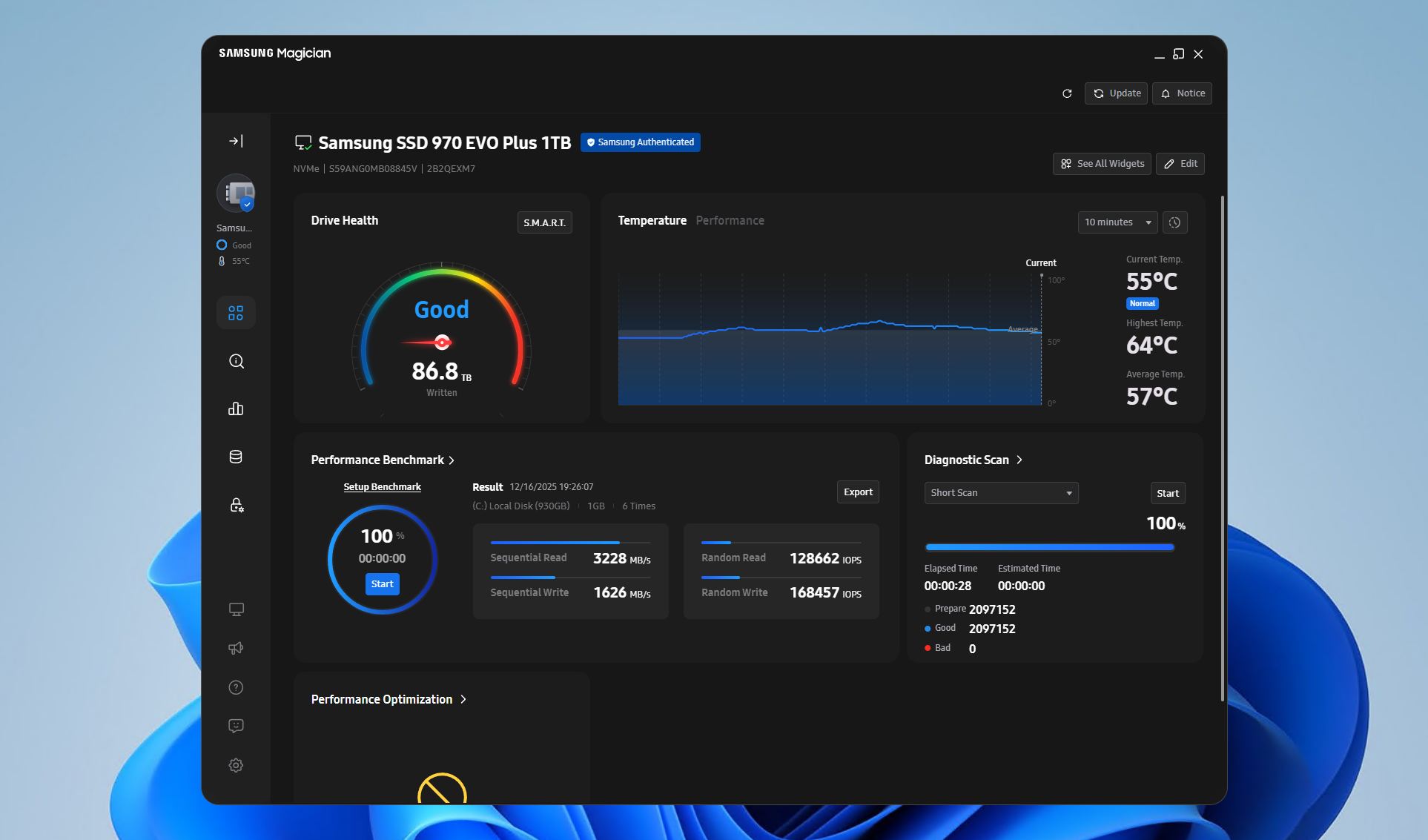Open Data Management via the database icon

point(236,457)
